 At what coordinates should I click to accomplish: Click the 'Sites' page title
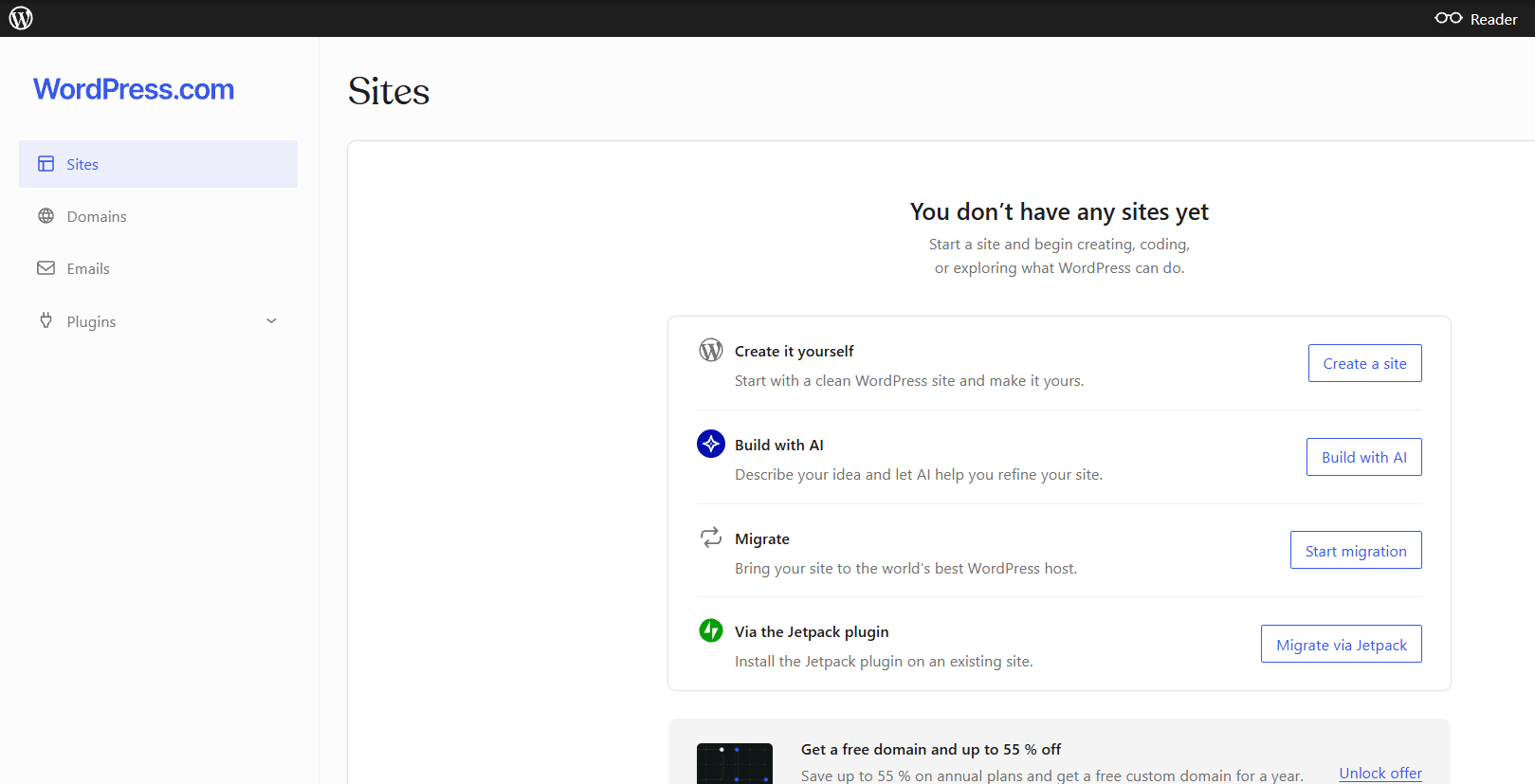[x=389, y=91]
